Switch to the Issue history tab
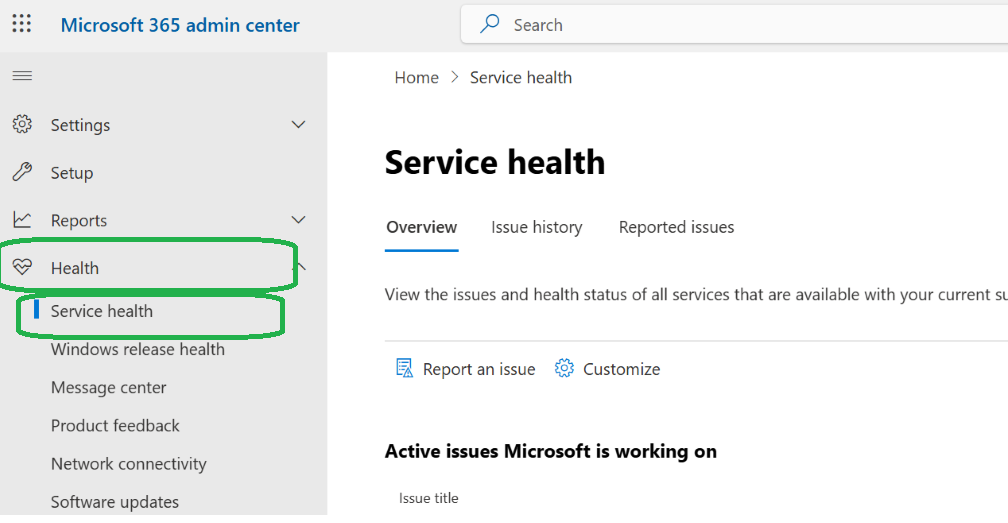The width and height of the screenshot is (1008, 523). click(537, 227)
